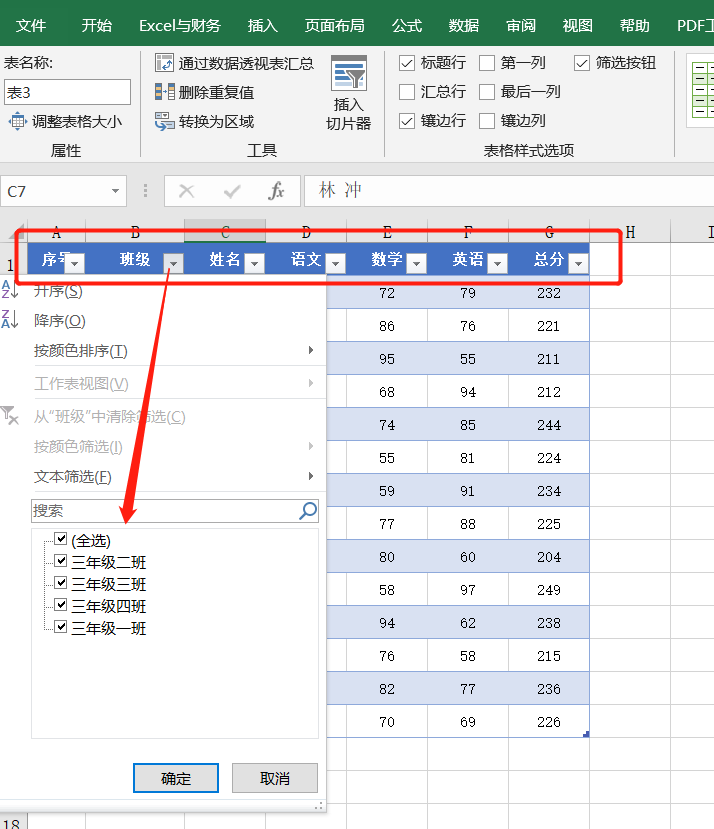Image resolution: width=714 pixels, height=829 pixels.
Task: Disable the 筛选按钮 filter button checkbox
Action: (582, 63)
